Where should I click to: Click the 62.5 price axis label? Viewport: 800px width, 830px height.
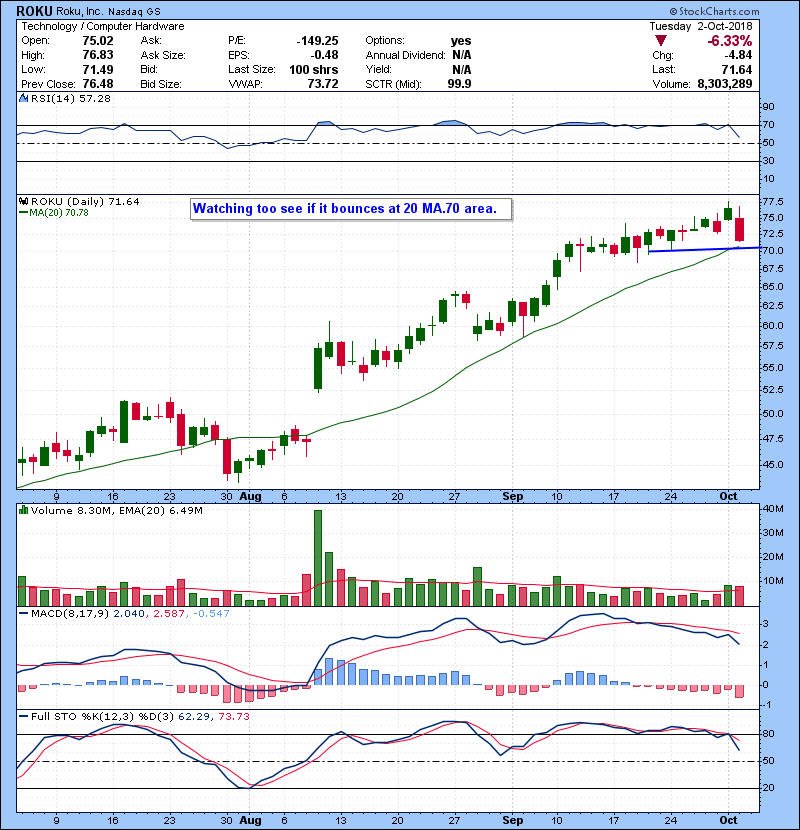click(x=772, y=305)
